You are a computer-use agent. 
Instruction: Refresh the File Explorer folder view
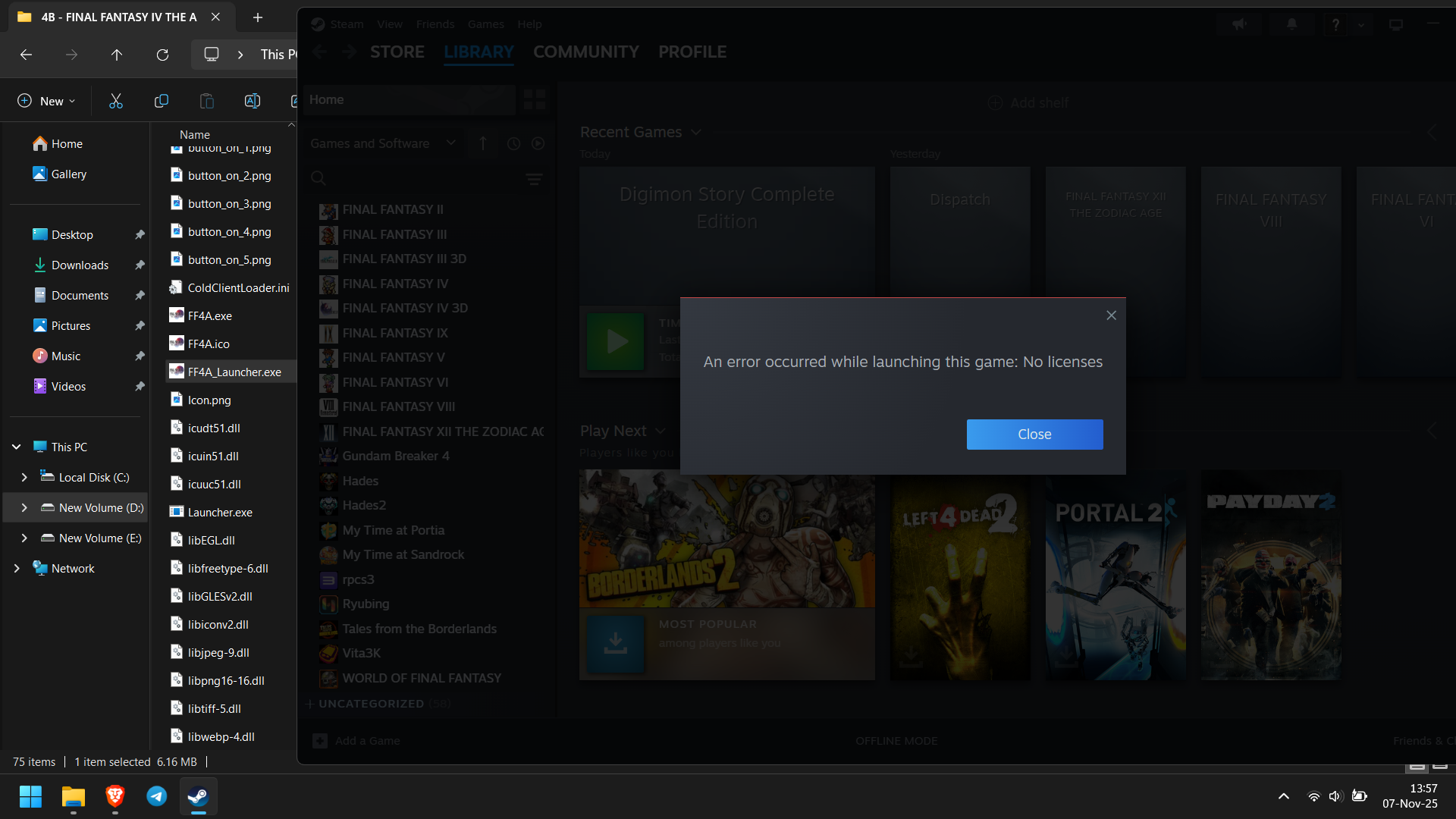162,55
